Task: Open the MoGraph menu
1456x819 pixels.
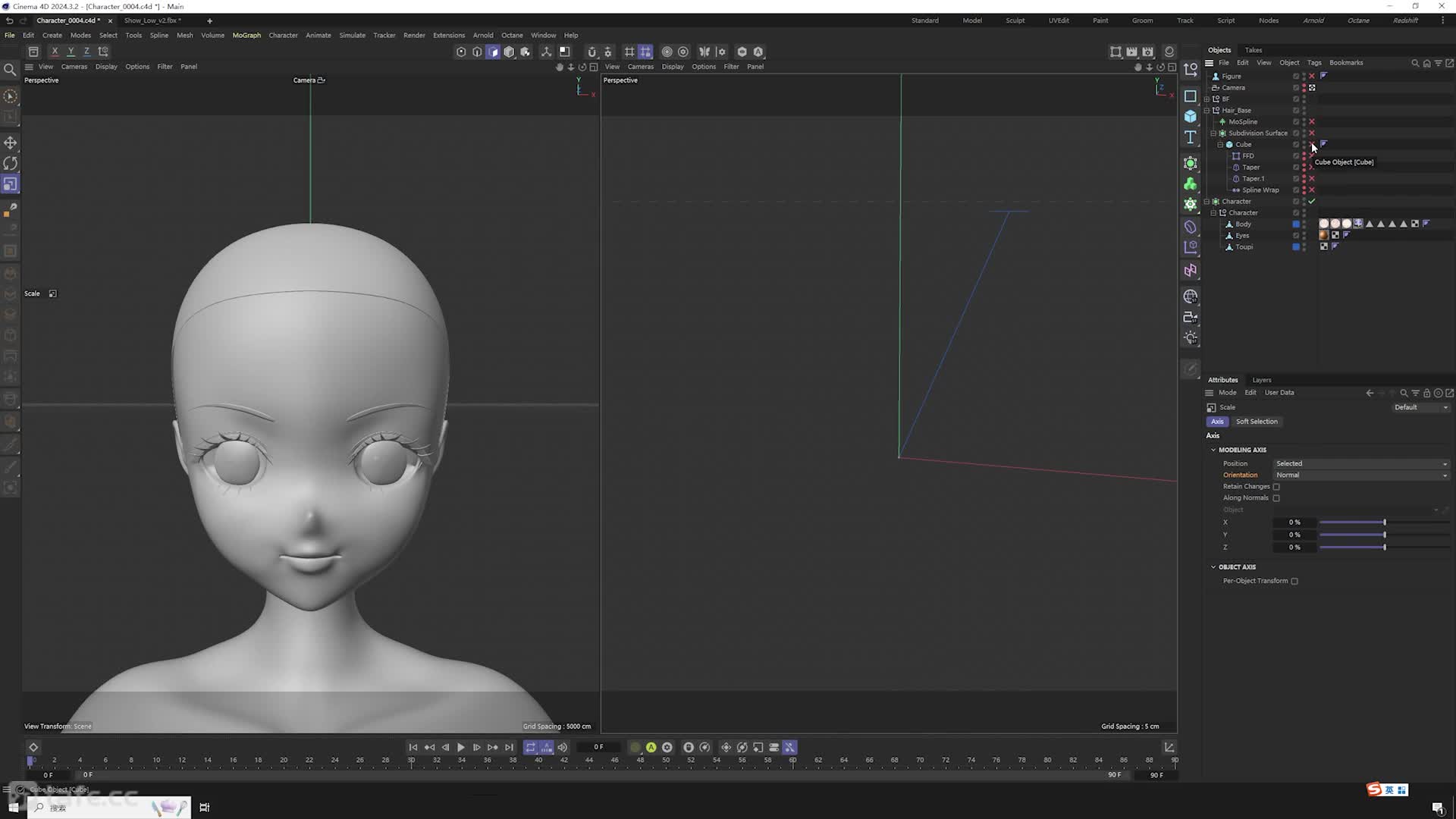Action: (246, 35)
